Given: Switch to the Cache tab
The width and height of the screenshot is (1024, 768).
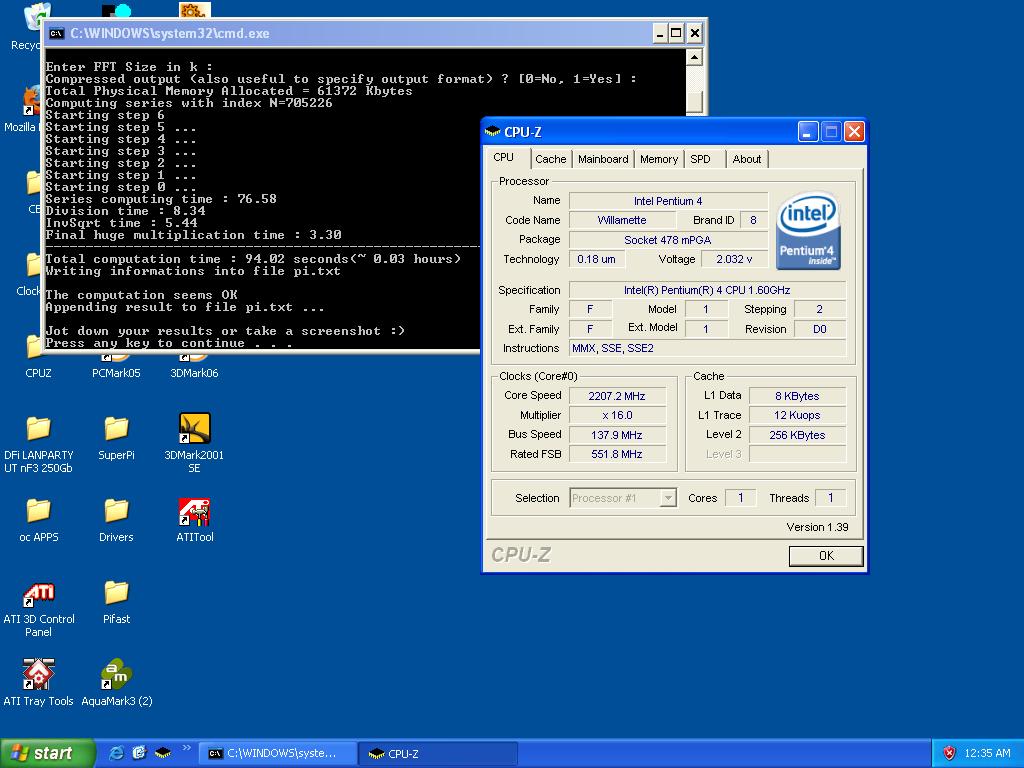Looking at the screenshot, I should [551, 159].
